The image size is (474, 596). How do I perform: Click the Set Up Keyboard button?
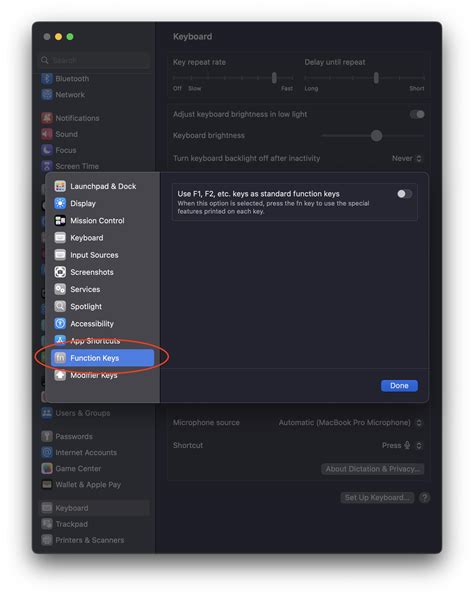377,497
